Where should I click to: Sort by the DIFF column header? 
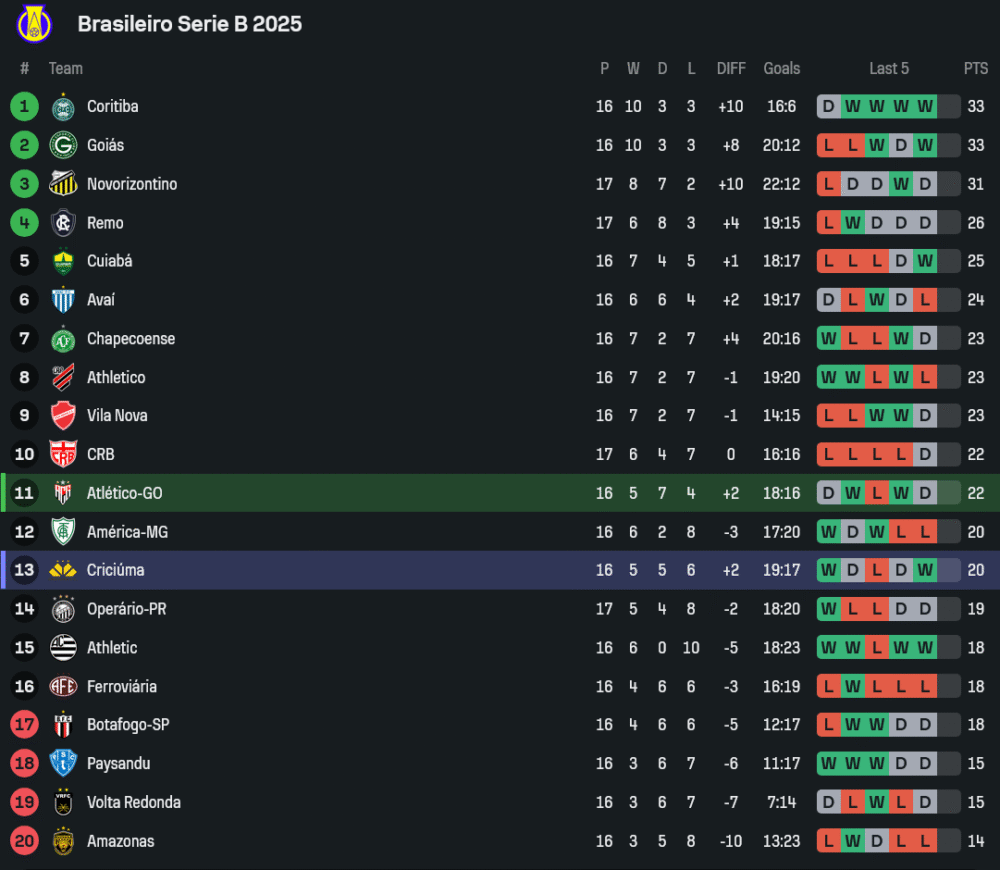point(731,68)
